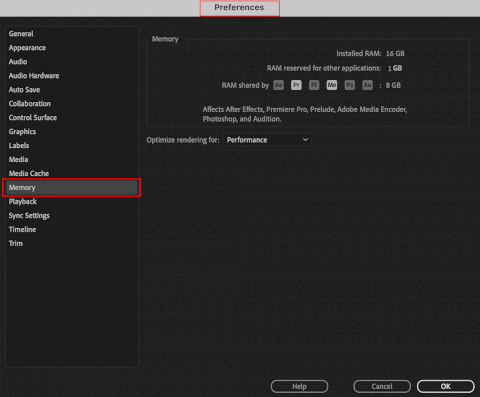Open Media Cache preferences
The height and width of the screenshot is (397, 480).
click(29, 173)
